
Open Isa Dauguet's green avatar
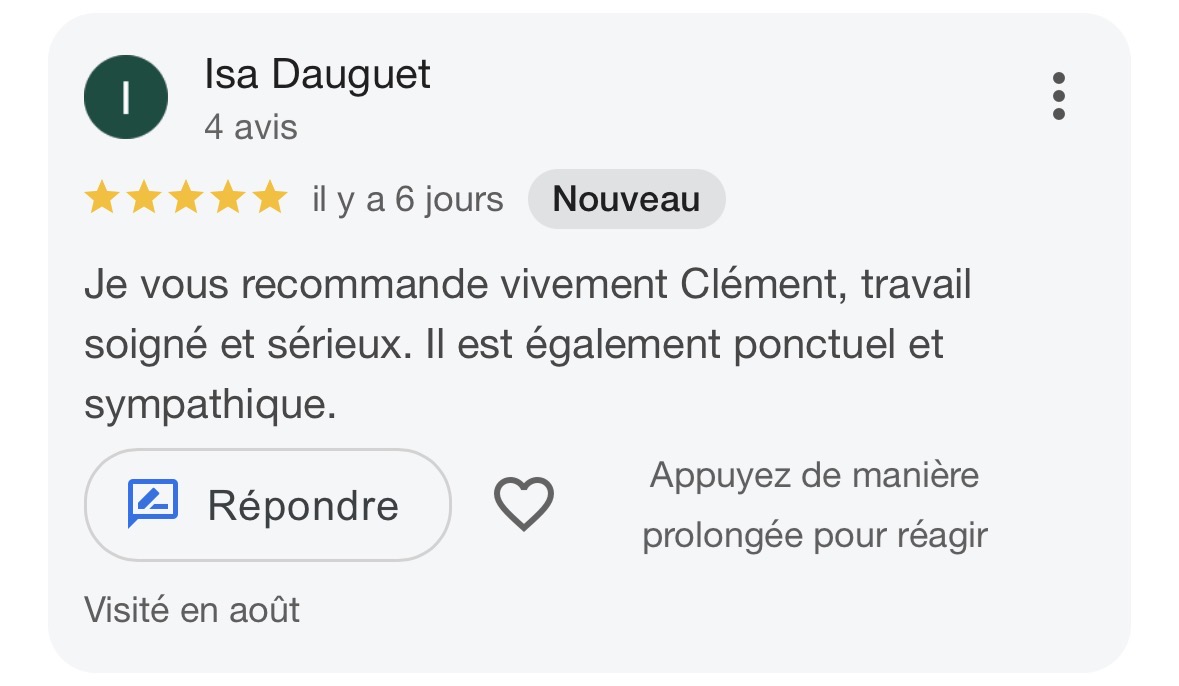coord(126,97)
